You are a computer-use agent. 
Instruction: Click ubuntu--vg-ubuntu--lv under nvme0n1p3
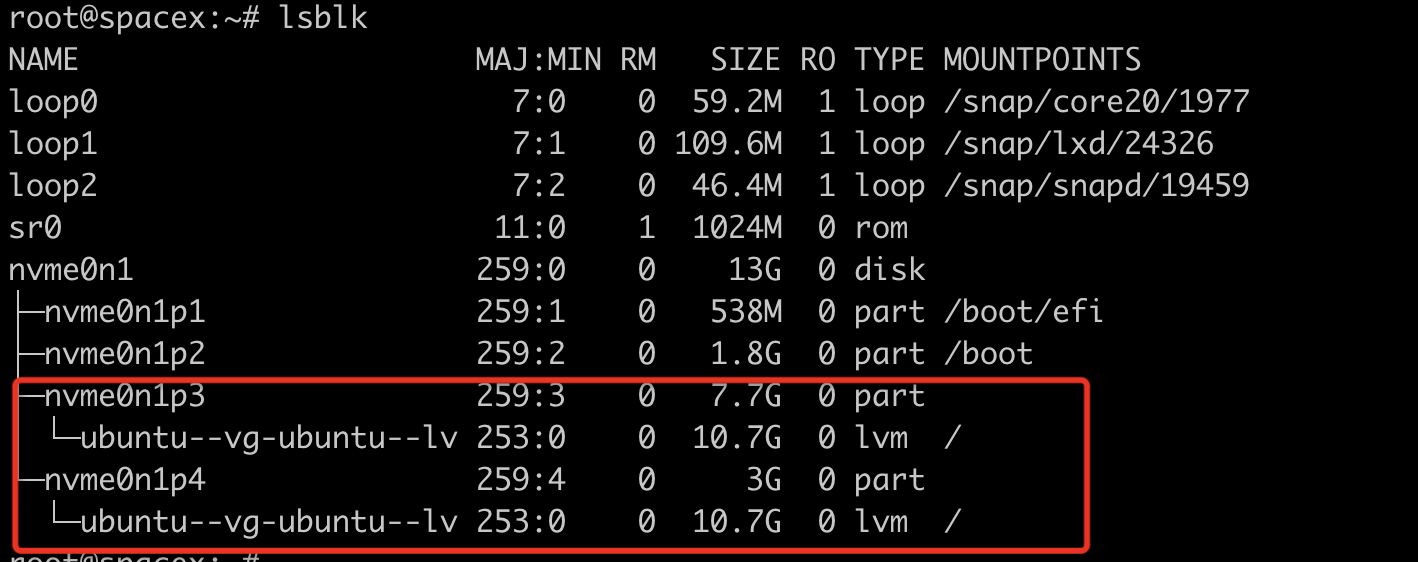(x=268, y=438)
